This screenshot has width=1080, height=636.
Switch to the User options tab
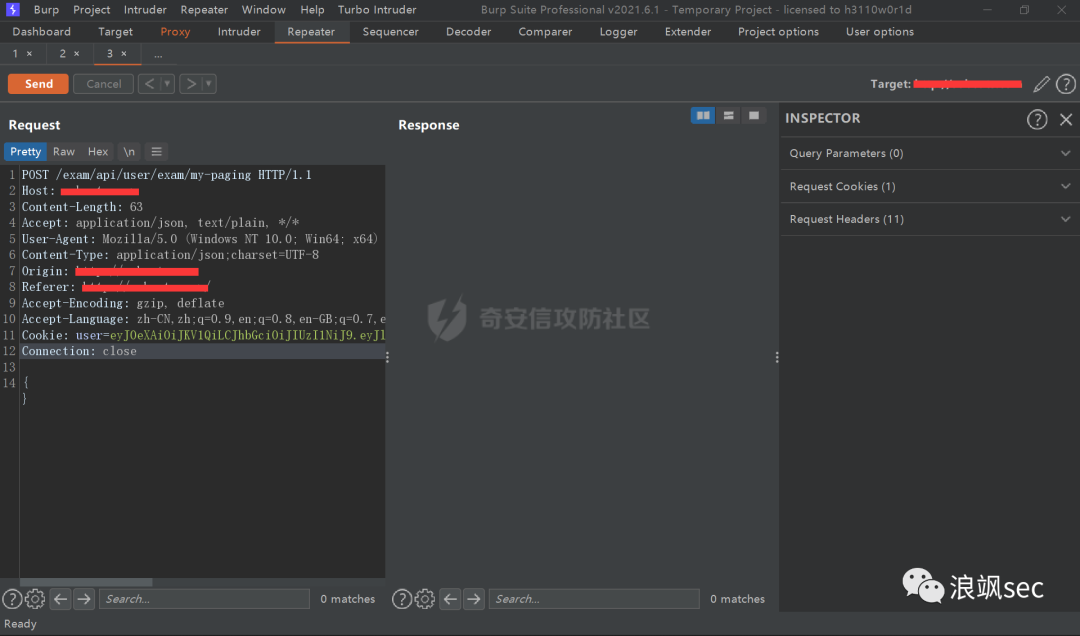click(880, 32)
